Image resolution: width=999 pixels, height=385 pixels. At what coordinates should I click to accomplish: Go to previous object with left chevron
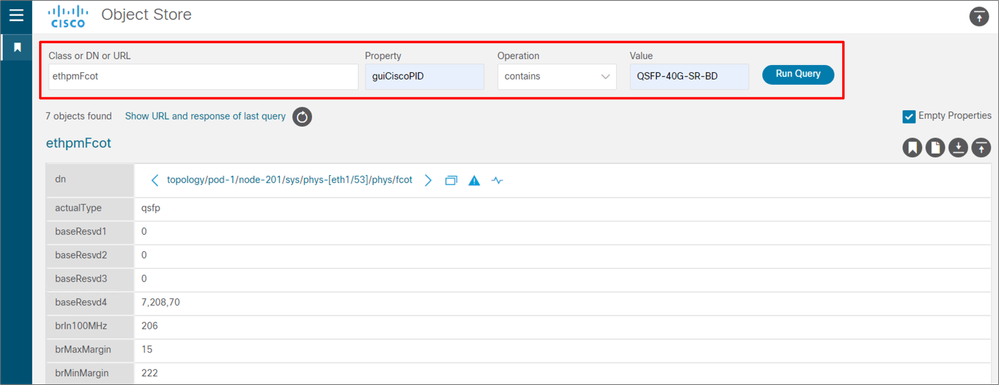point(155,180)
